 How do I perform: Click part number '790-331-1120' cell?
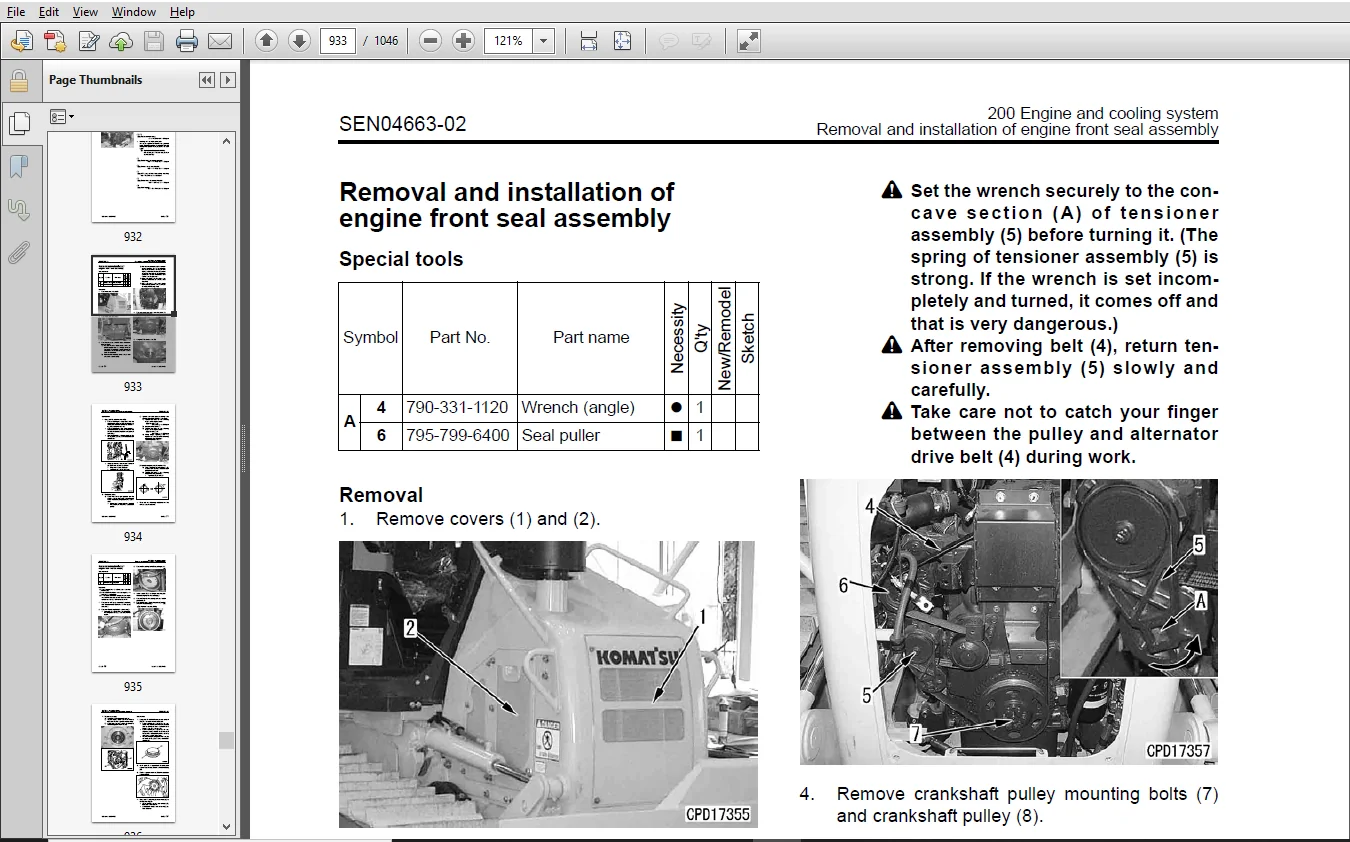[x=458, y=407]
